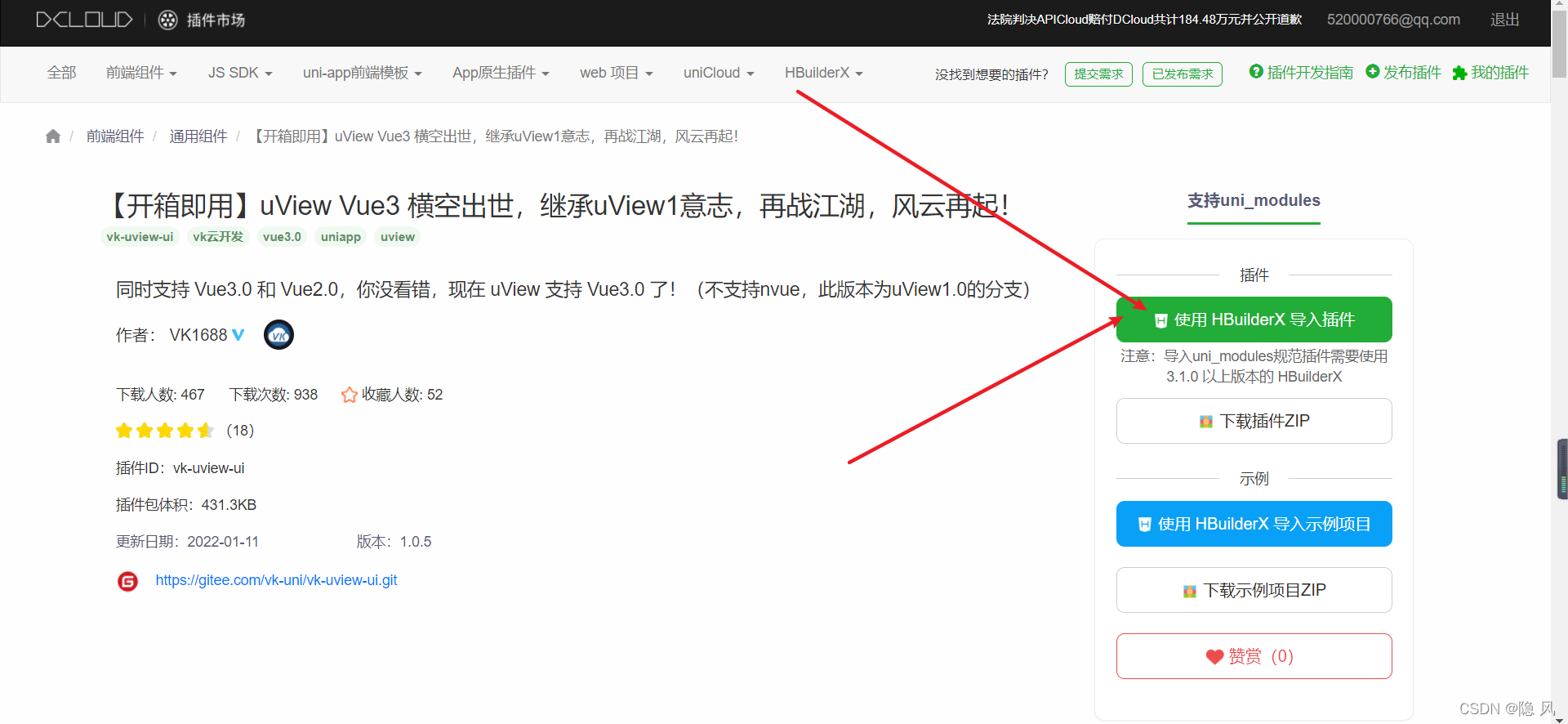Click the 赞赏 (0) button
Image resolution: width=1568 pixels, height=724 pixels.
pyautogui.click(x=1254, y=656)
